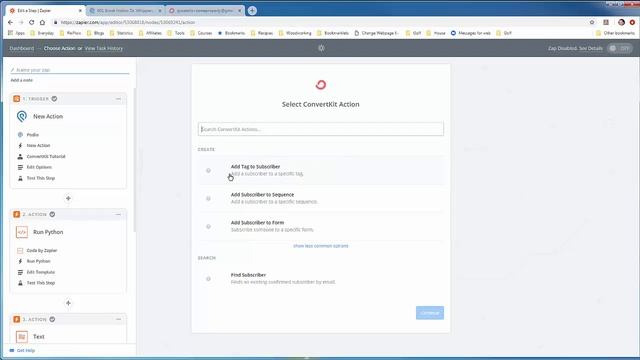Click the browser address bar URL
The image size is (640, 360).
(x=128, y=22)
